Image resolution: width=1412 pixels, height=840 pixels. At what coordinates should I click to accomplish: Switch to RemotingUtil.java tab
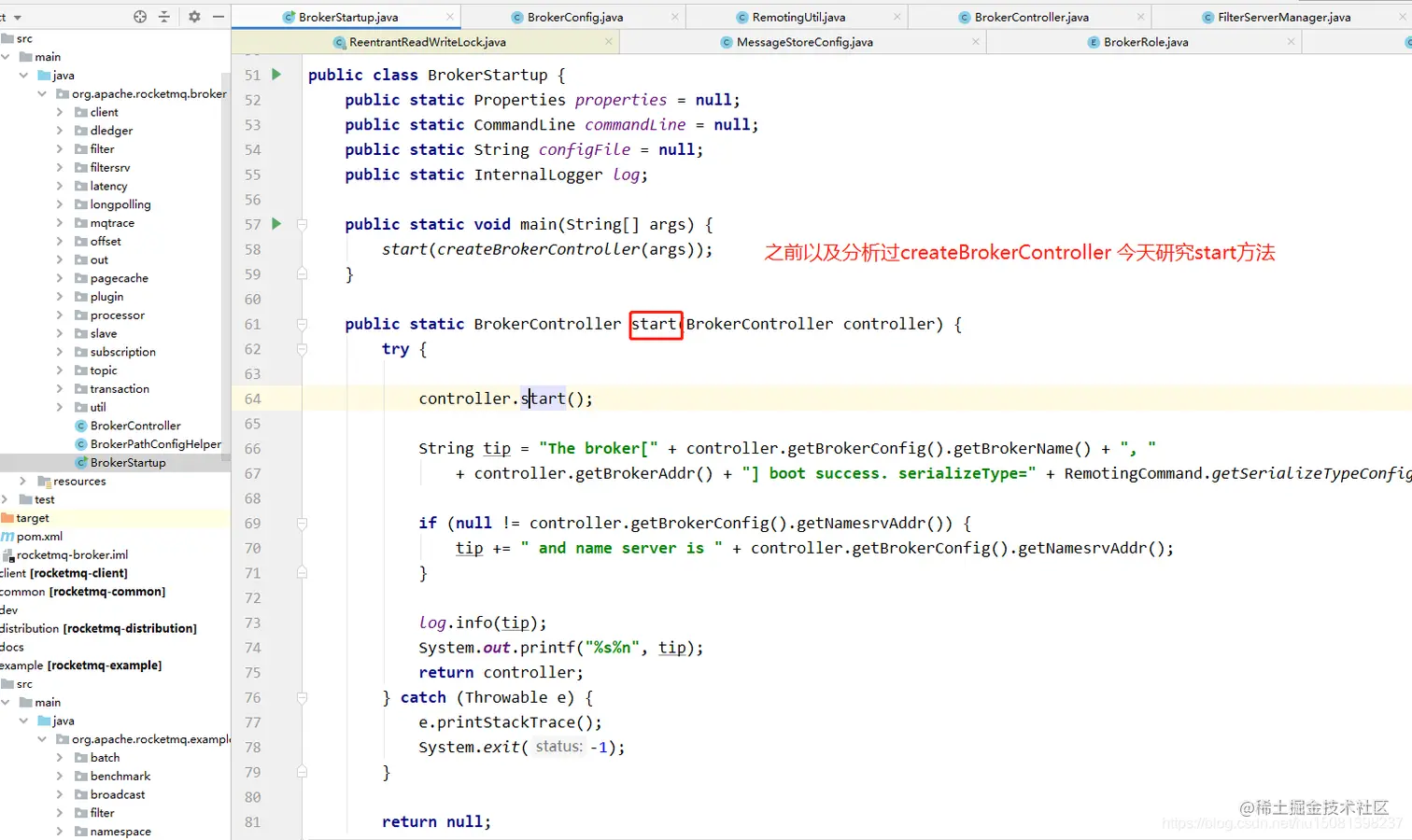click(798, 17)
